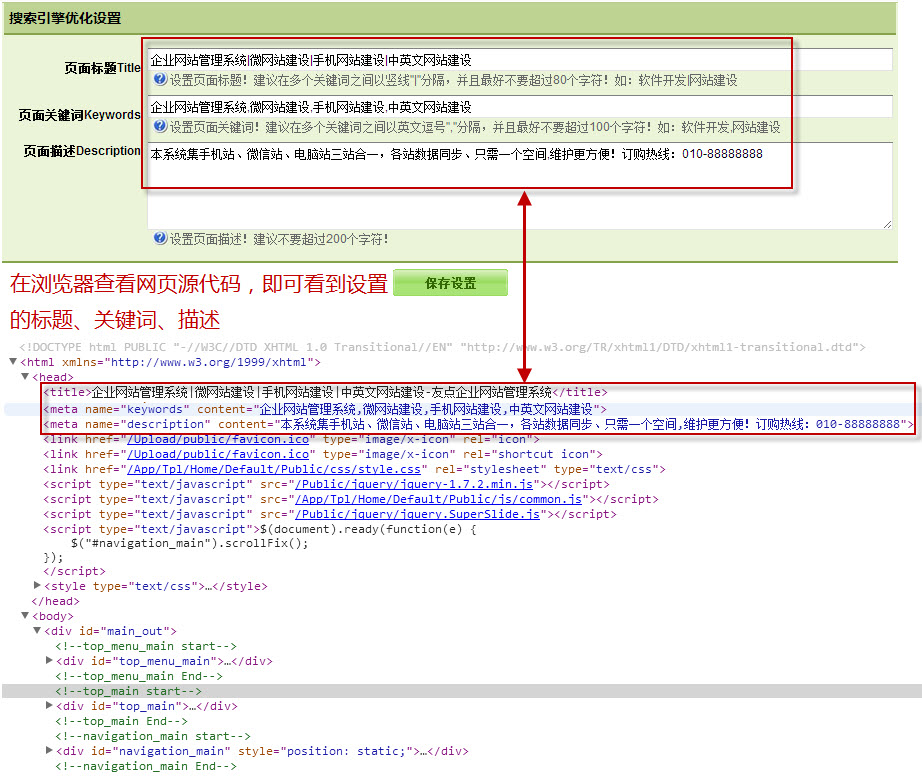Click the 页面关键词Keywords label
Viewport: 922px width, 781px height.
79,115
